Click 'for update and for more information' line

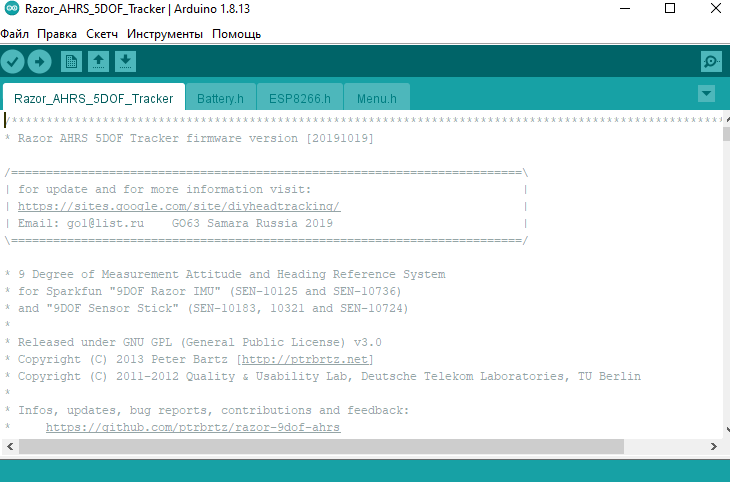click(164, 190)
